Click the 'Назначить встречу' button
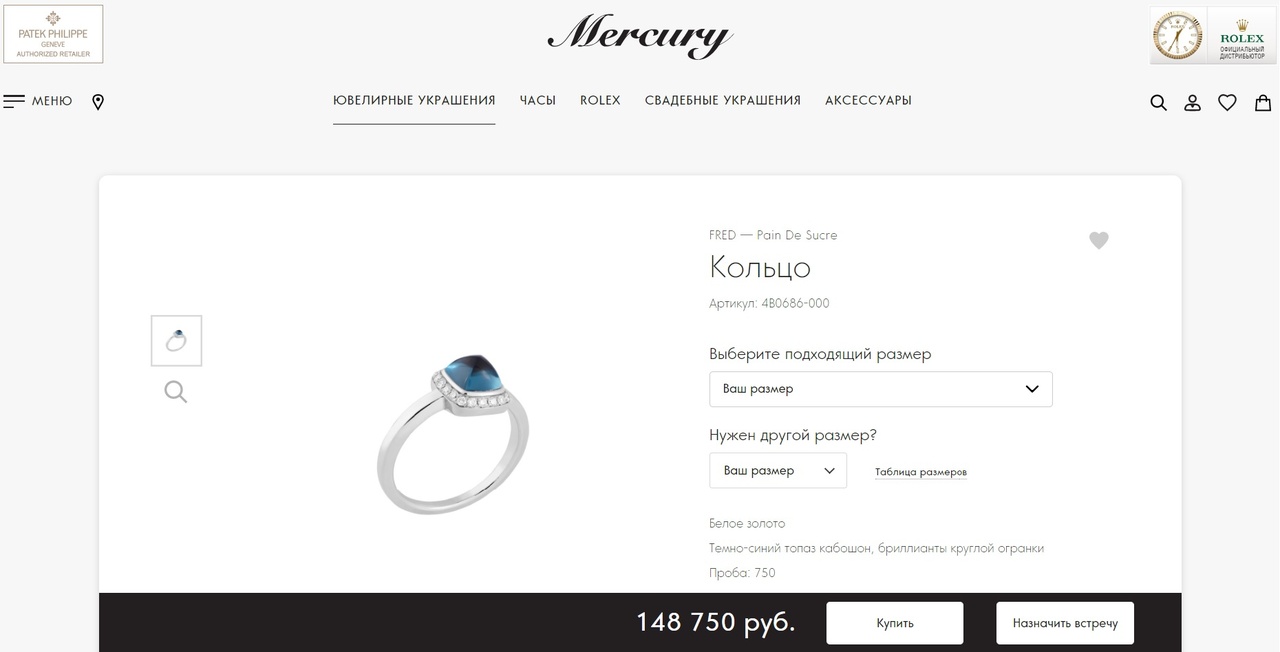The image size is (1280, 652). 1065,623
